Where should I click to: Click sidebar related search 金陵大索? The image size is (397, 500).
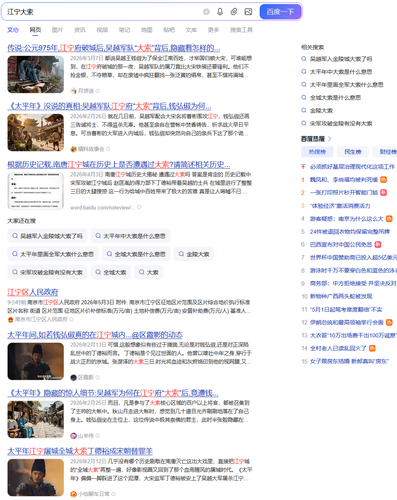pyautogui.click(x=321, y=110)
